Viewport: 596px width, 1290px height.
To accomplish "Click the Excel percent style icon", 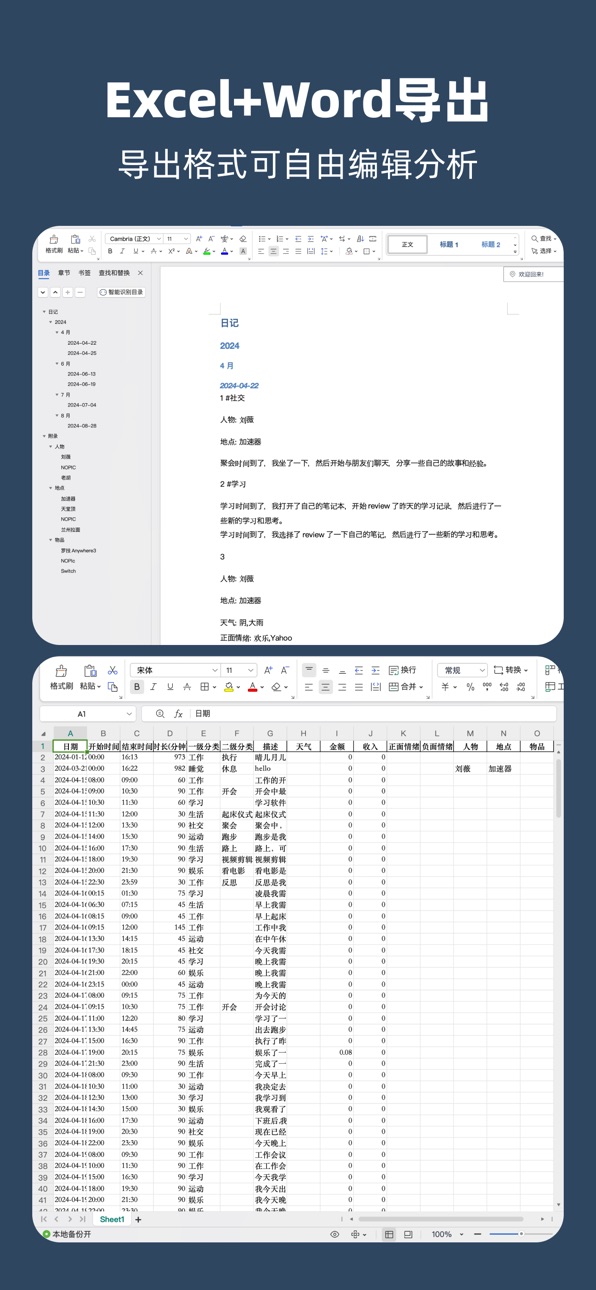I will click(x=470, y=687).
